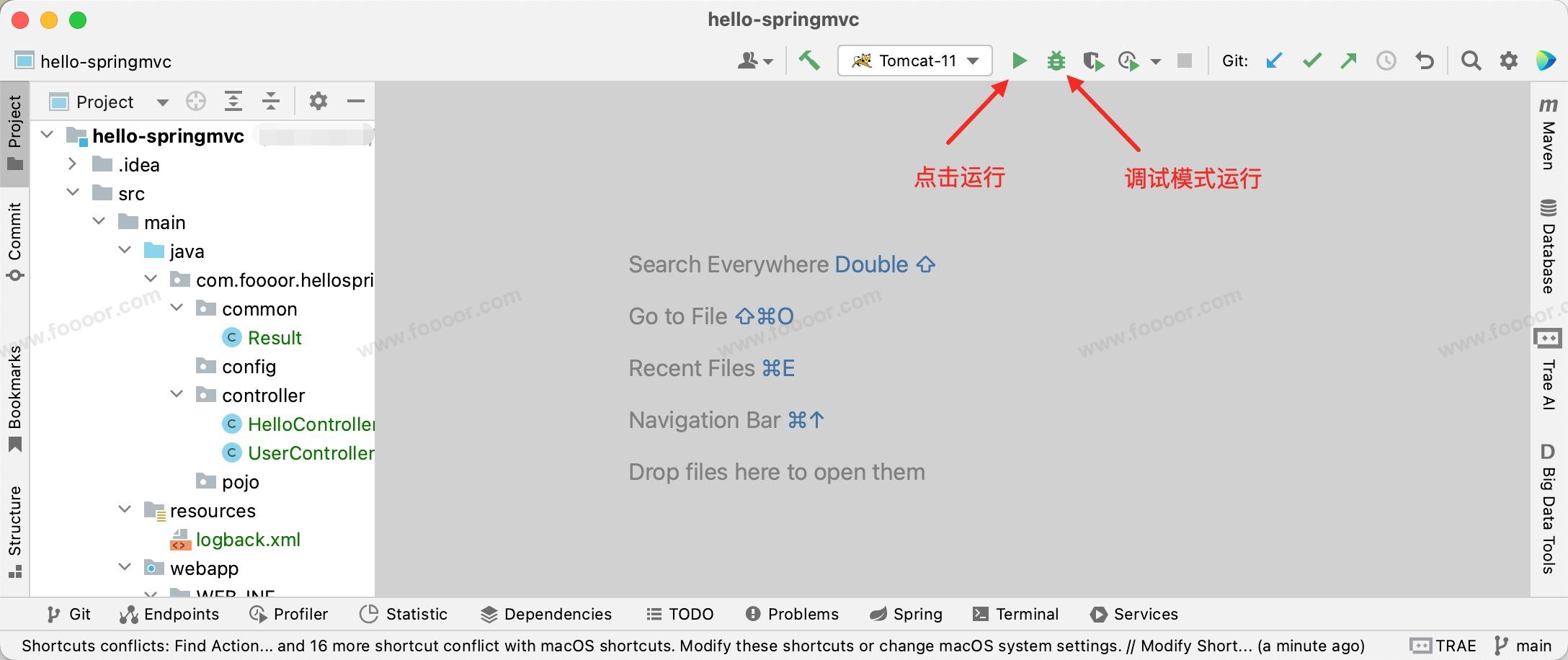Open Tomcat-11 run configuration dropdown

click(914, 61)
